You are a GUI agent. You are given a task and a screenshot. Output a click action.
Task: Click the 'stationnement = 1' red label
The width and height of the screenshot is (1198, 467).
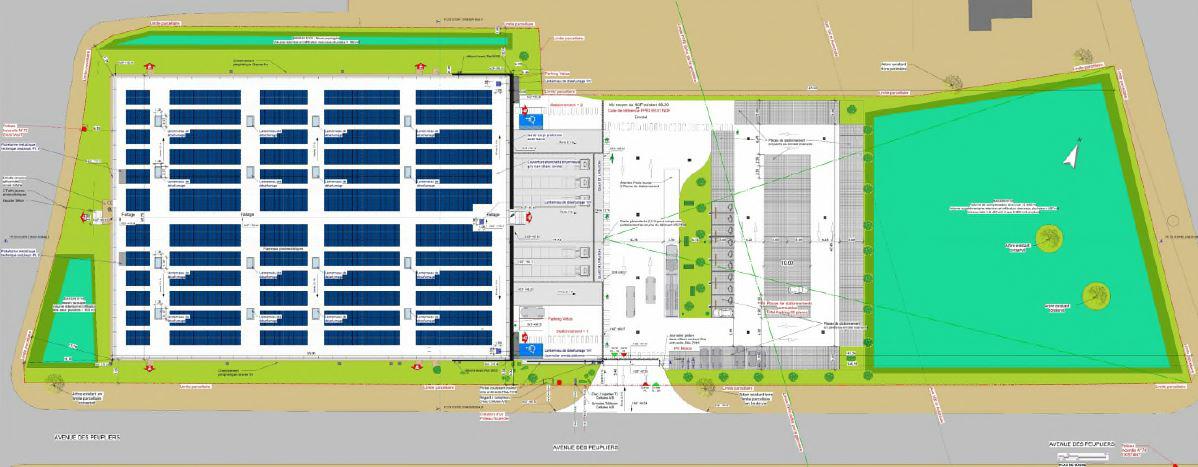pyautogui.click(x=571, y=331)
